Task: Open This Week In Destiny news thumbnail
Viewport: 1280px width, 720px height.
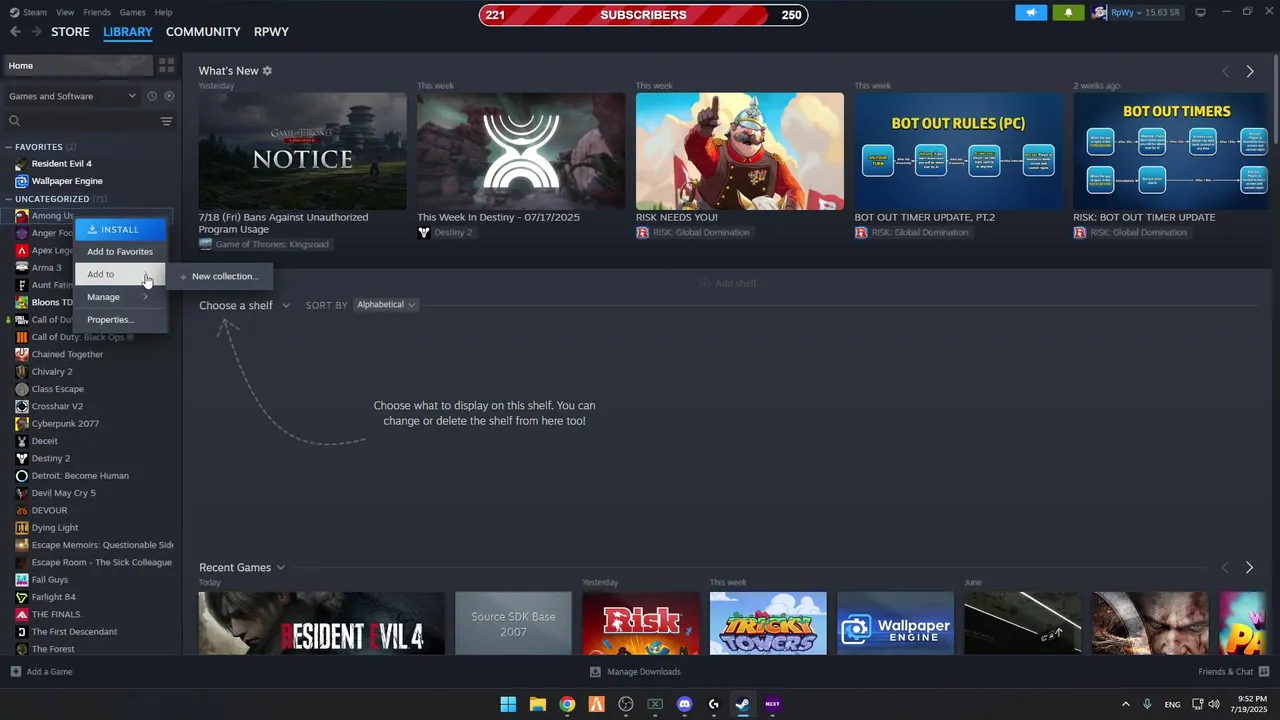Action: click(521, 151)
